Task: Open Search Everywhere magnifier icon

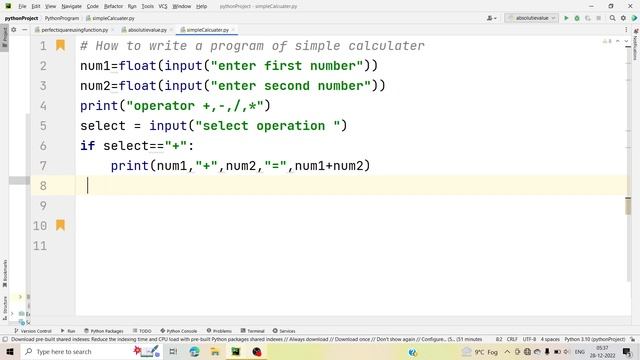Action: tap(612, 18)
